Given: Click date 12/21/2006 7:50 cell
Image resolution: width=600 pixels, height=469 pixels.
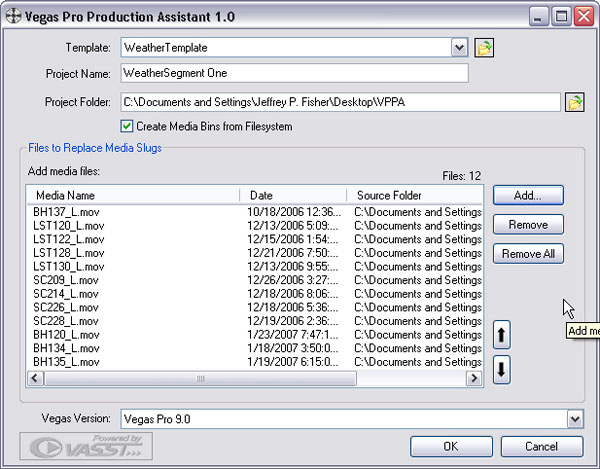Looking at the screenshot, I should click(x=293, y=253).
